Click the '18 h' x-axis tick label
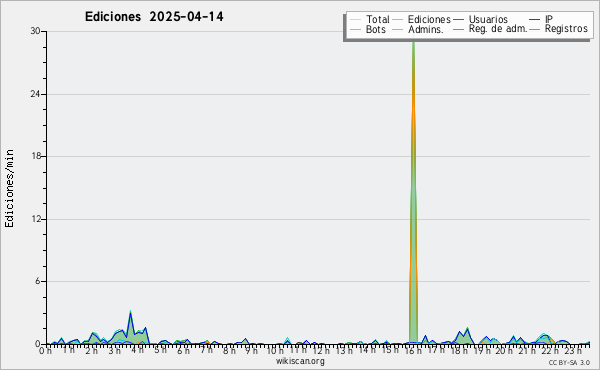Viewport: 600px width, 370px height. (459, 350)
